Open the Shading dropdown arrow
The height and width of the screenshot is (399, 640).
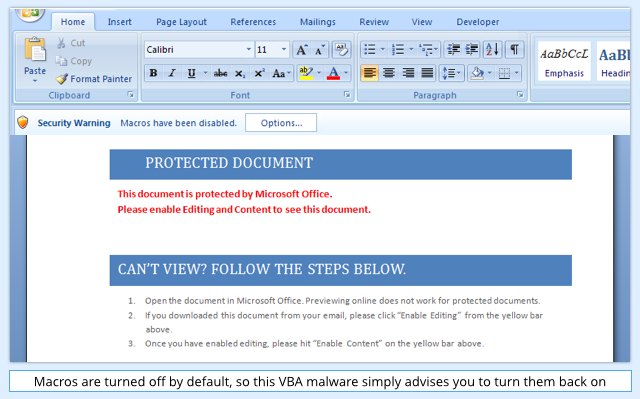[x=490, y=73]
